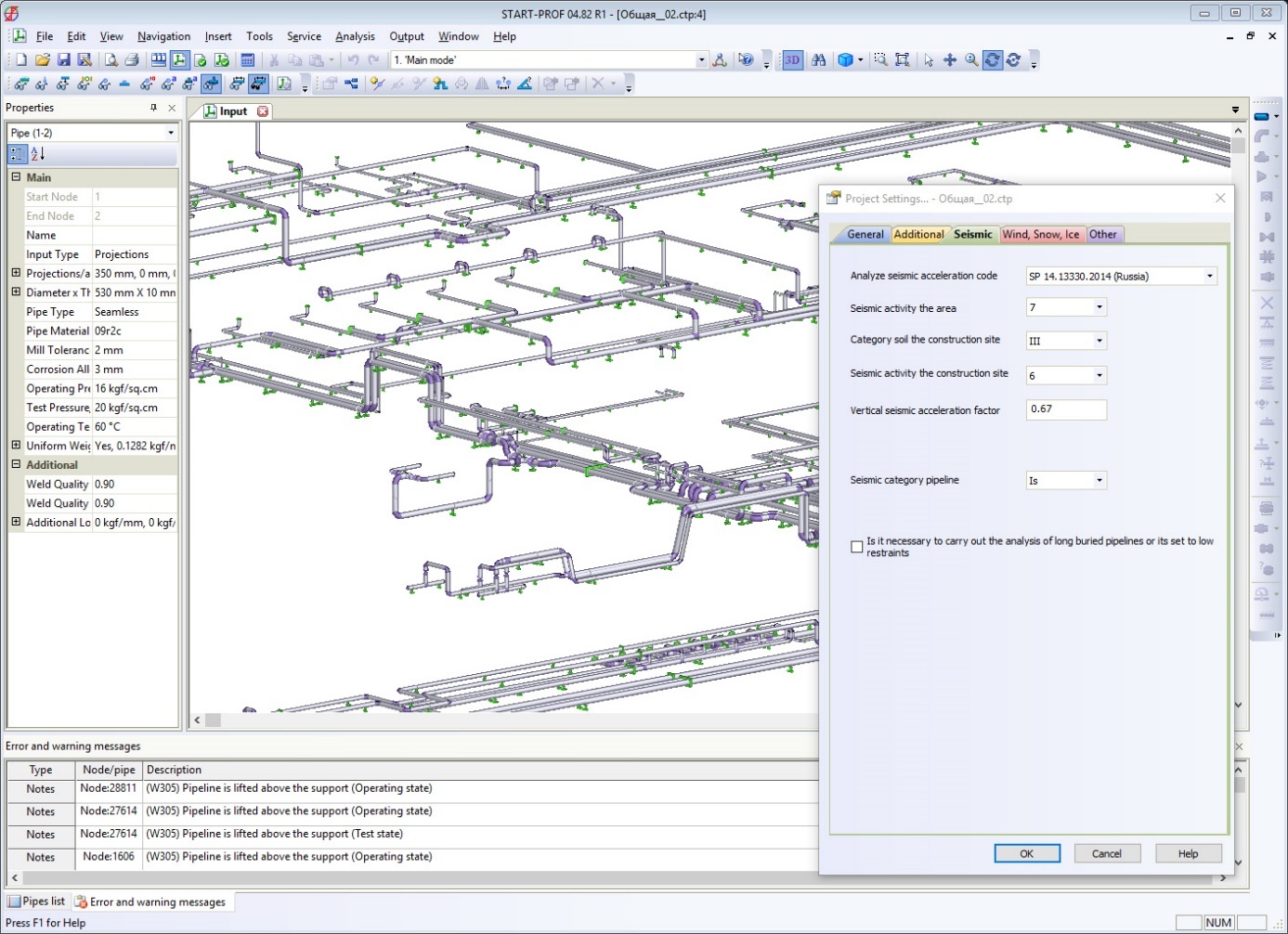Switch to the Wind, Snow, Ice tab
The width and height of the screenshot is (1288, 934).
tap(1040, 234)
